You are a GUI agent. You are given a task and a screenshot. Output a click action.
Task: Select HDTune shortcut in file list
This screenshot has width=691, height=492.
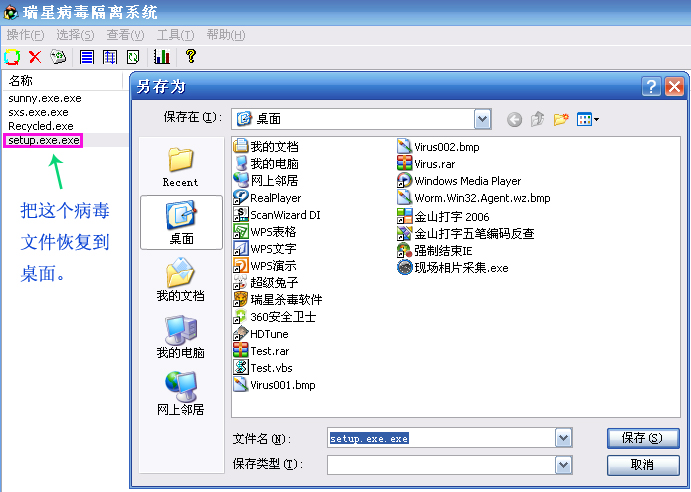[261, 334]
